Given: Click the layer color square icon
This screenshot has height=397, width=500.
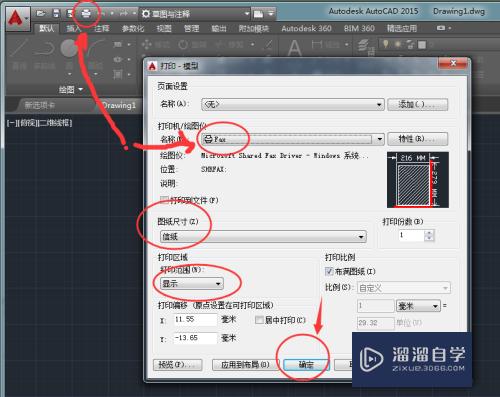Looking at the screenshot, I should click(x=422, y=44).
